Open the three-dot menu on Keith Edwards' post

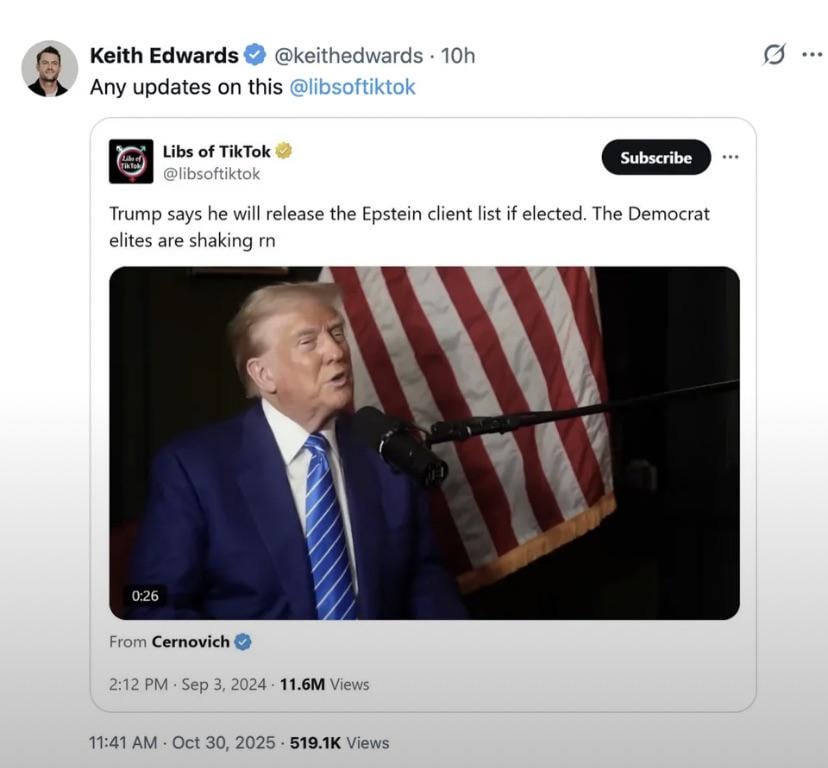(812, 55)
